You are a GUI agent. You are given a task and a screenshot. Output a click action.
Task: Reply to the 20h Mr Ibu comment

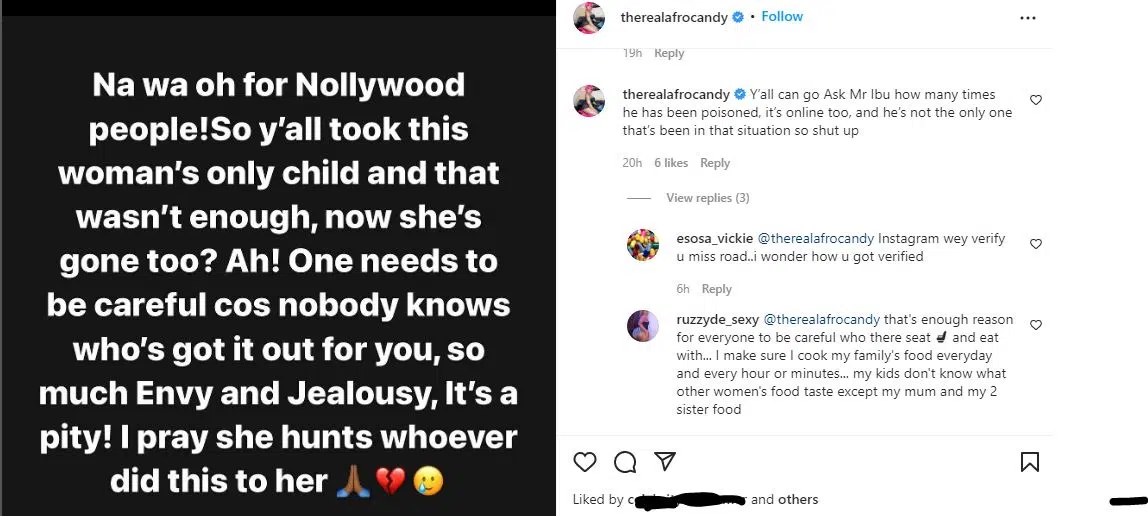(x=715, y=163)
